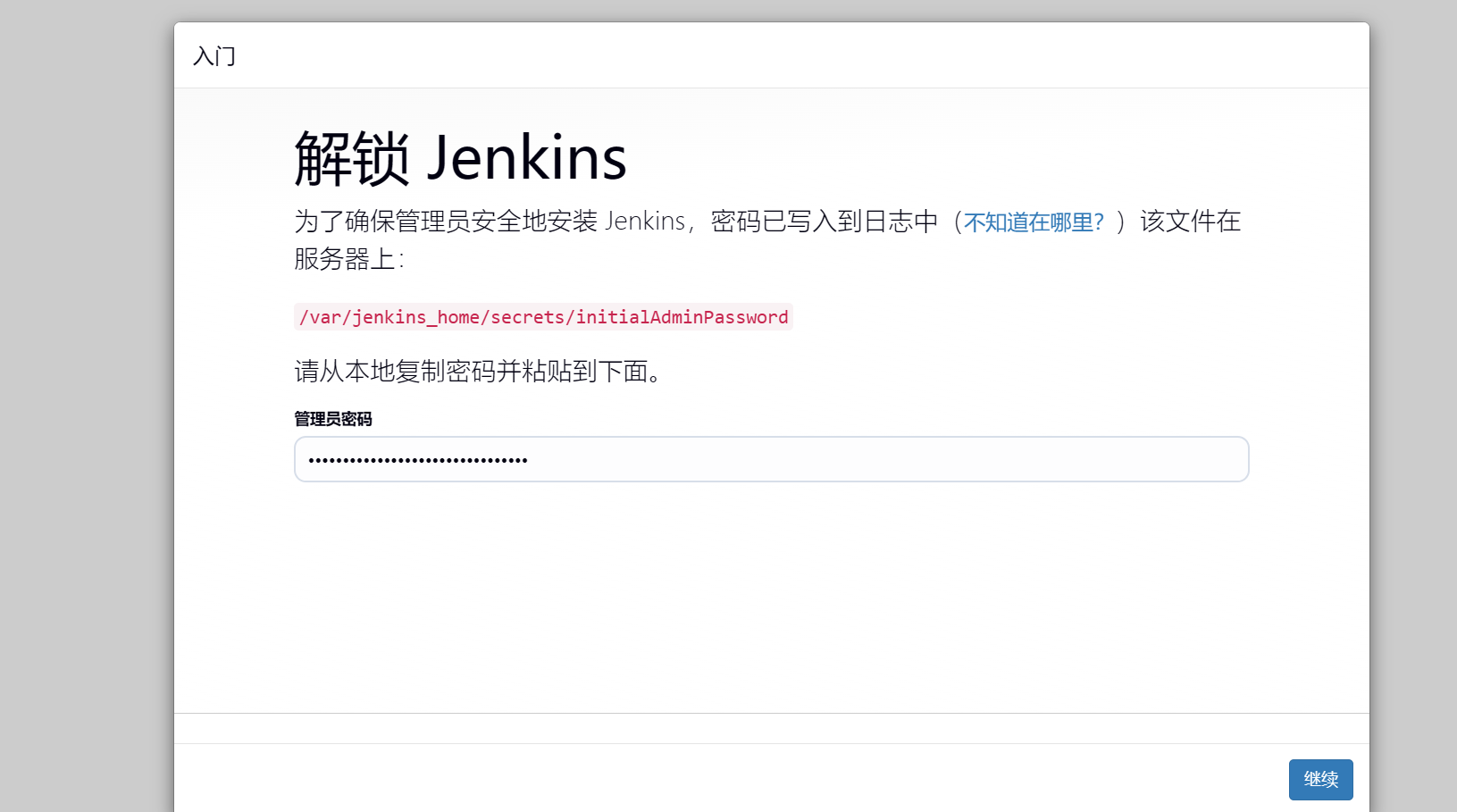Image resolution: width=1457 pixels, height=812 pixels.
Task: Click the 解锁 Jenkins heading
Action: click(x=461, y=158)
